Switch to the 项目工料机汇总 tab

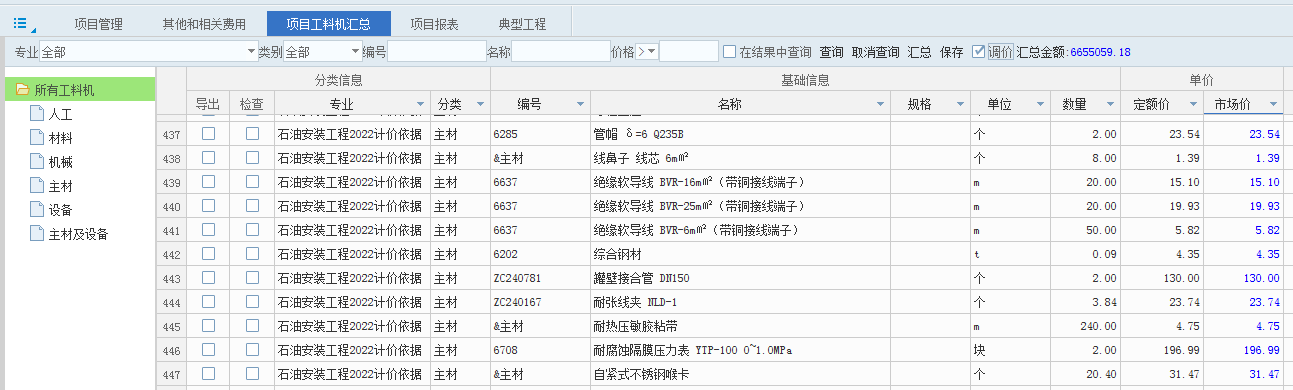point(329,24)
